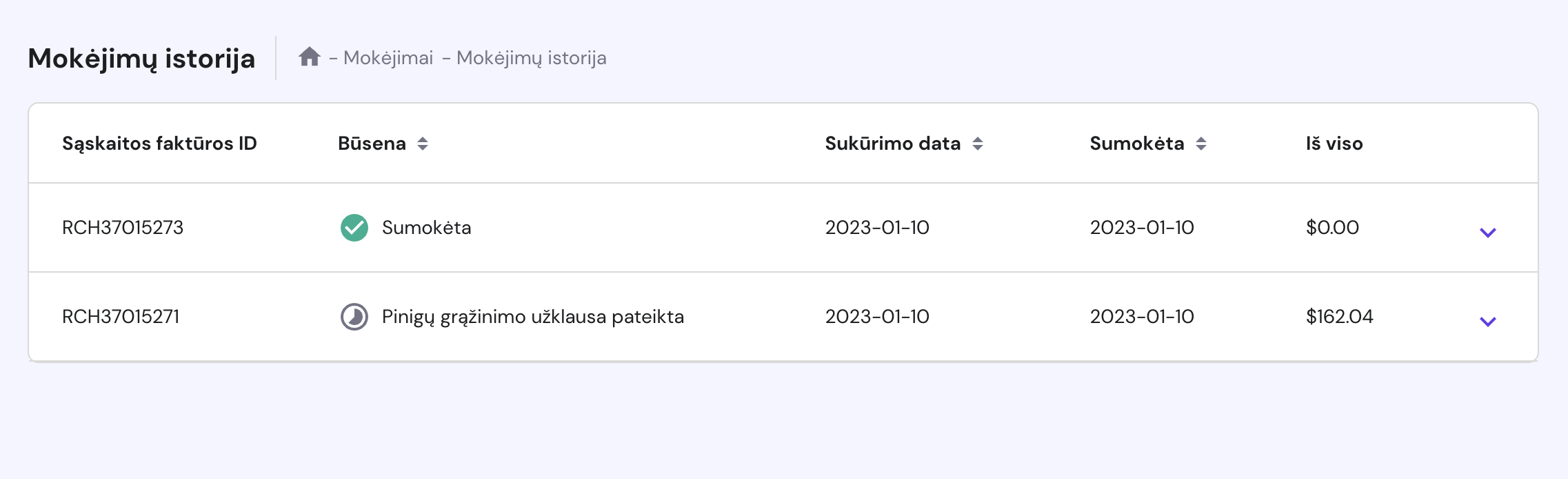Select invoice ID RCH37015271
Image resolution: width=1568 pixels, height=479 pixels.
(121, 317)
